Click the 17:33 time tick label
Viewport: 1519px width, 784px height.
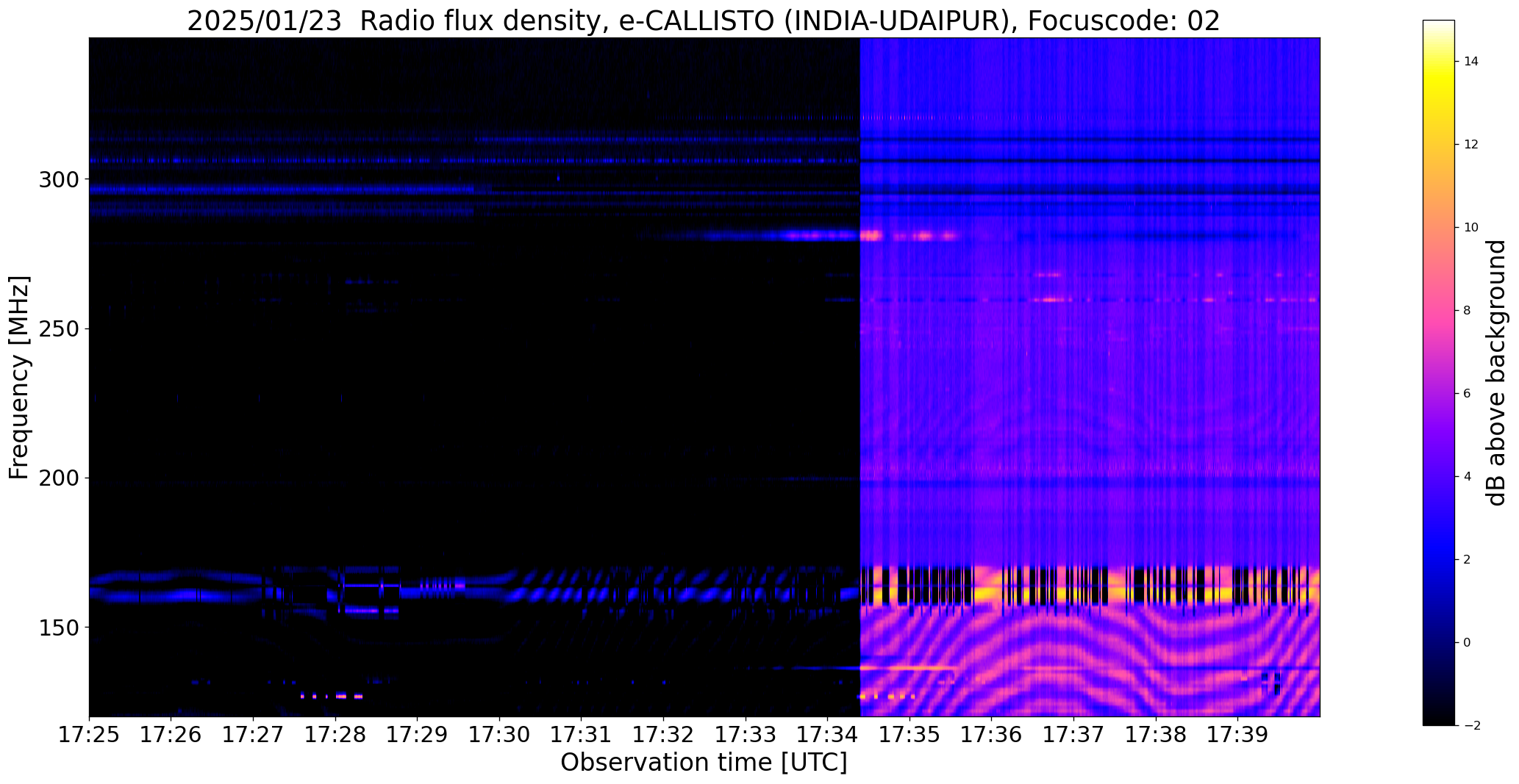coord(746,734)
